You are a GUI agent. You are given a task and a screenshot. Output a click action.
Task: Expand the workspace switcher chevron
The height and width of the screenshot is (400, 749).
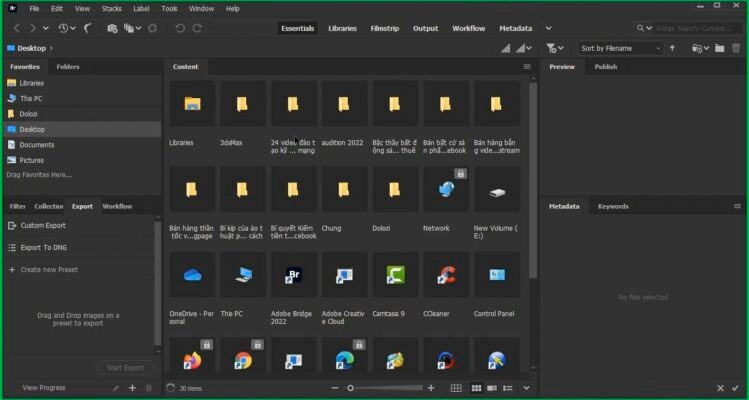548,28
